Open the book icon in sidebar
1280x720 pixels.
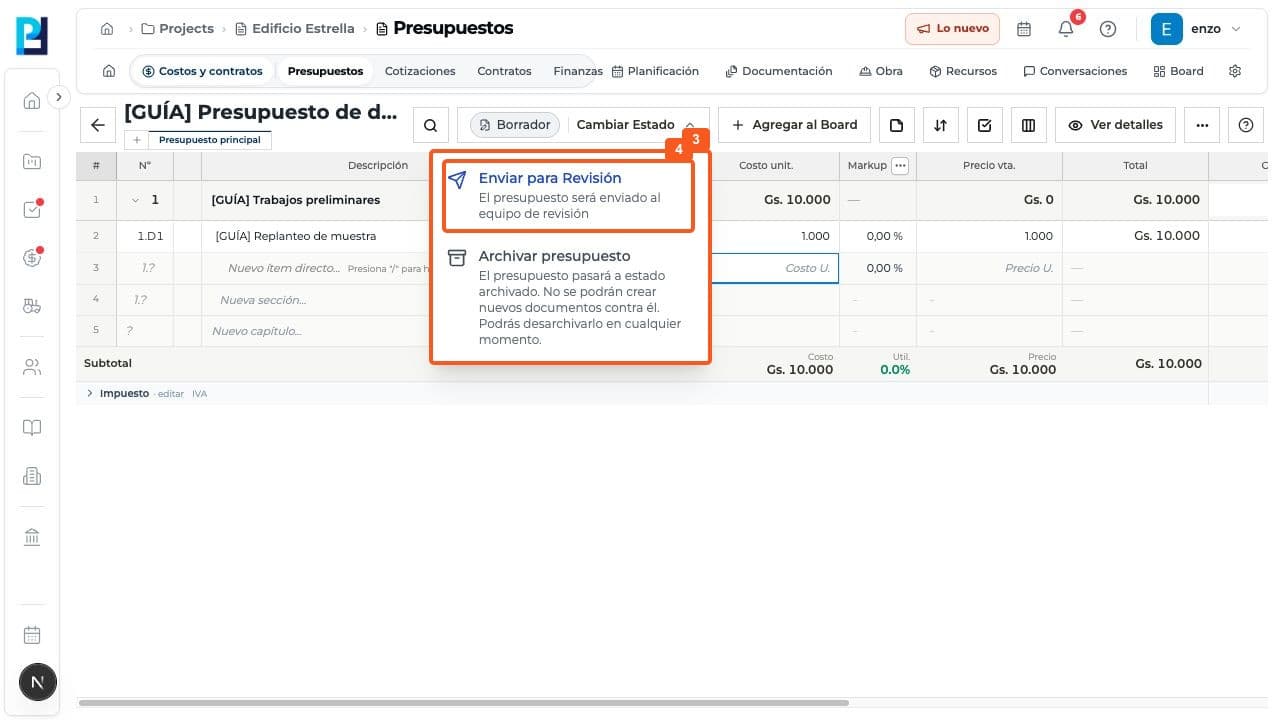point(32,428)
